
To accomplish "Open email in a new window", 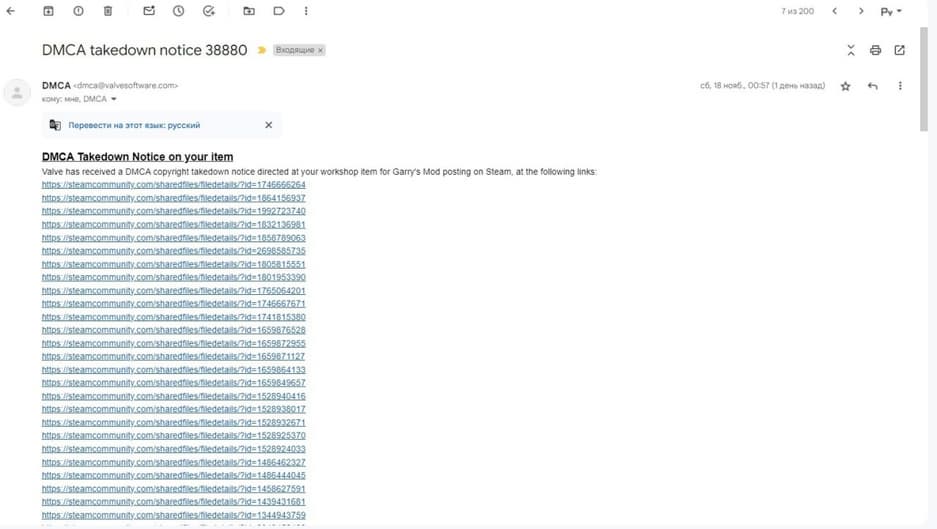I will pos(899,50).
